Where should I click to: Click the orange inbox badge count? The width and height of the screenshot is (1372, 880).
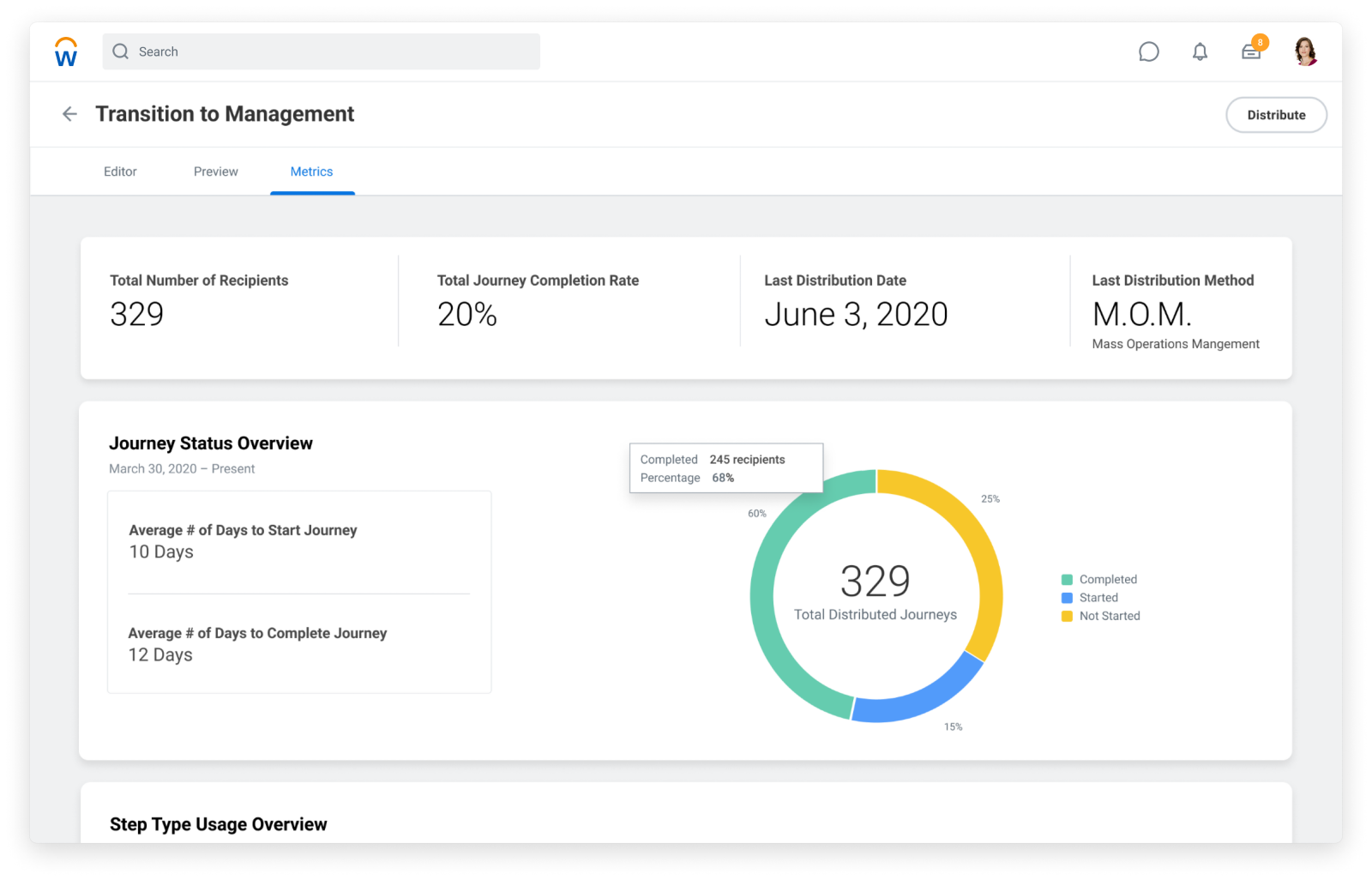[x=1260, y=42]
